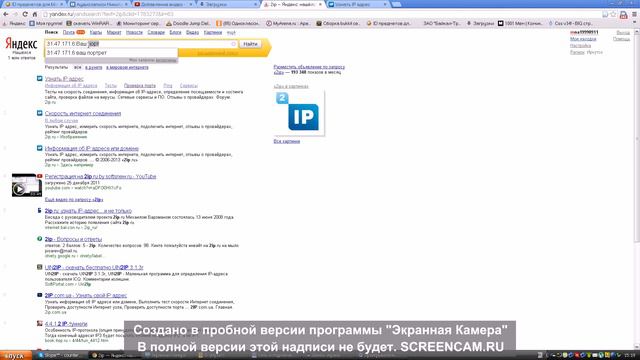Close the YouTube browser tab
The width and height of the screenshot is (640, 360).
(x=191, y=4)
